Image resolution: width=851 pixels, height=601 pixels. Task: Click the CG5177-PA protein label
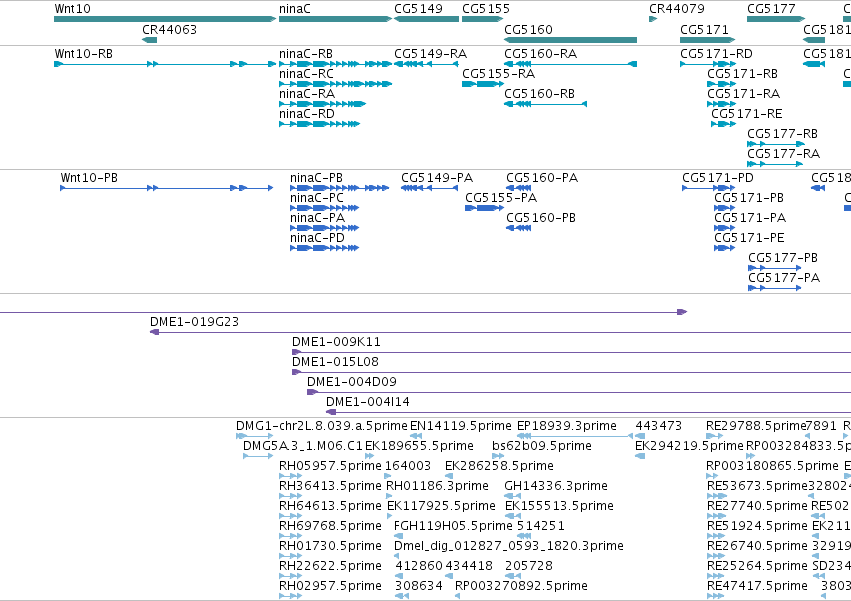coord(784,278)
